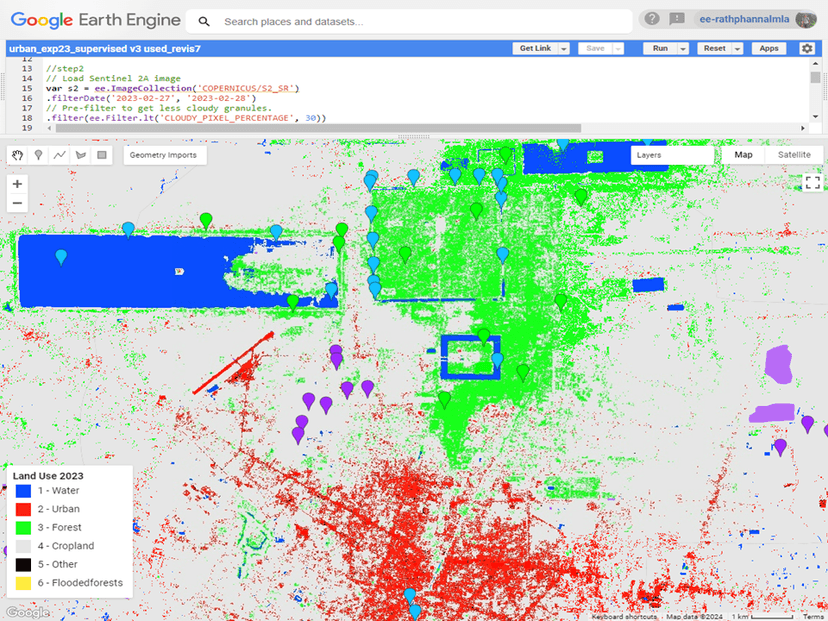The height and width of the screenshot is (621, 828).
Task: Select the add marker drawing tool
Action: [39, 155]
